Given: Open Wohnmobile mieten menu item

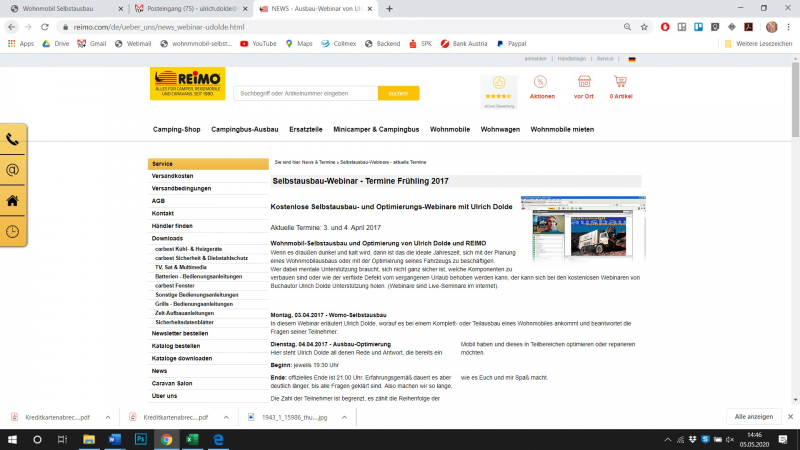Looking at the screenshot, I should [562, 130].
